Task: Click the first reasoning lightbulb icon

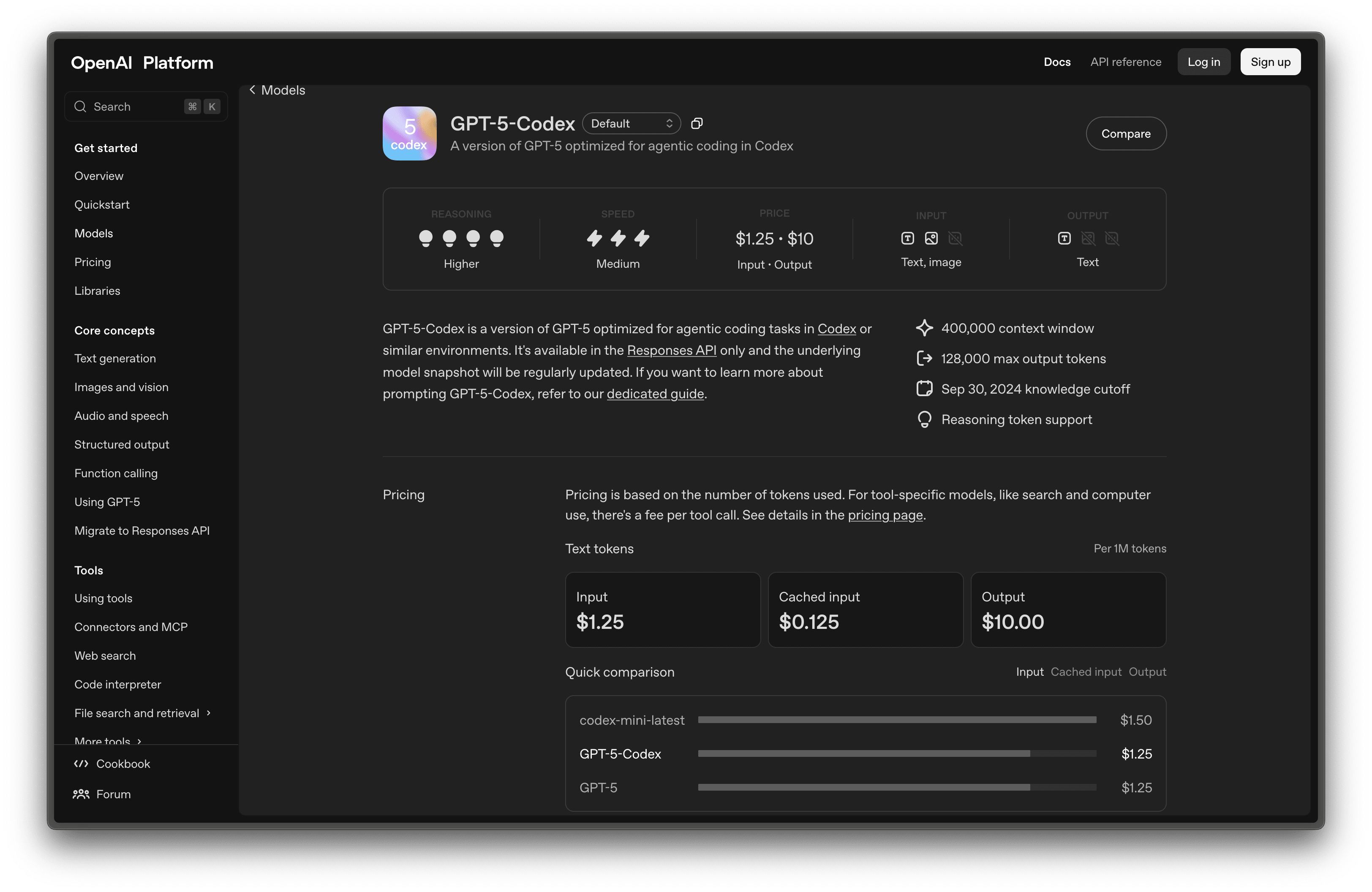Action: pyautogui.click(x=425, y=238)
